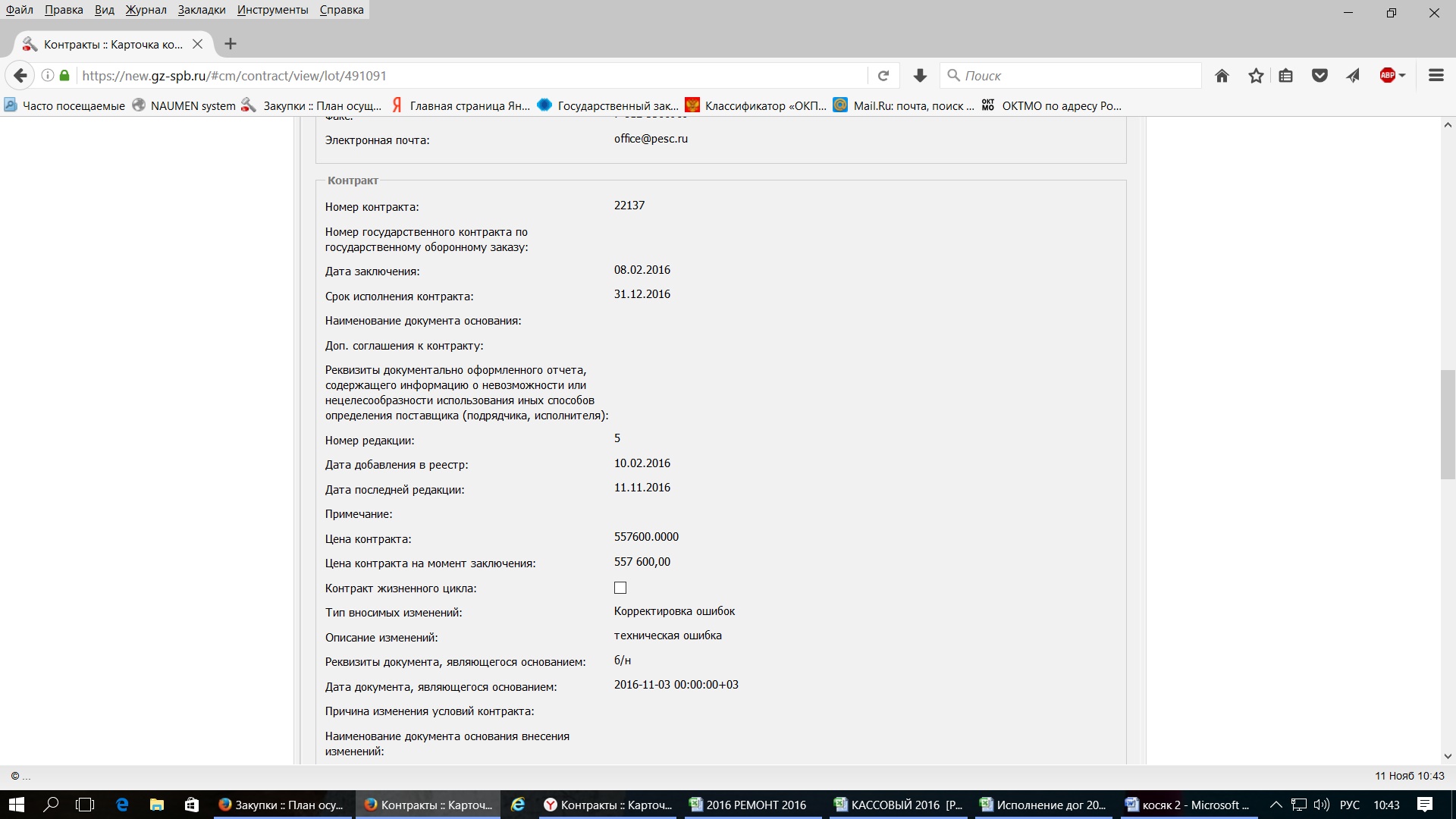
Task: Open the Инструменты menu
Action: coord(272,10)
